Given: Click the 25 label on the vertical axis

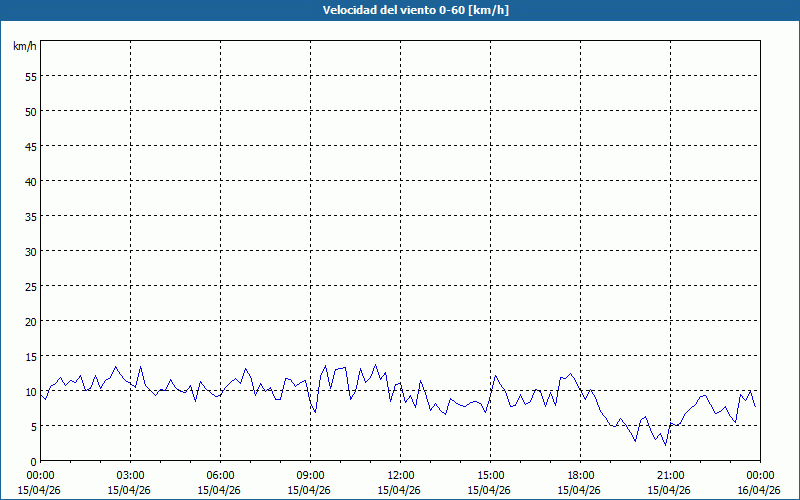Looking at the screenshot, I should click(30, 286).
